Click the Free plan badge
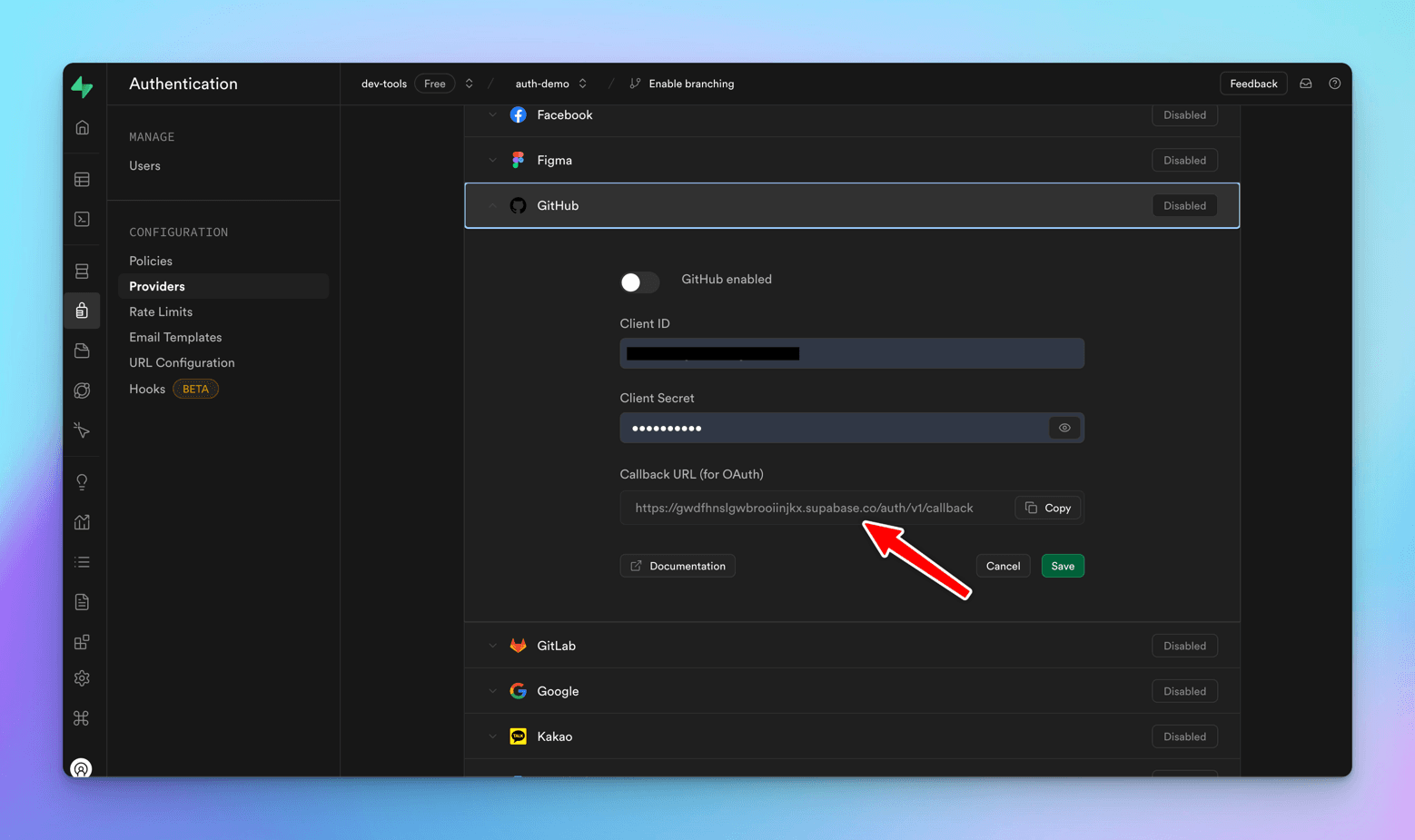The width and height of the screenshot is (1415, 840). point(435,84)
